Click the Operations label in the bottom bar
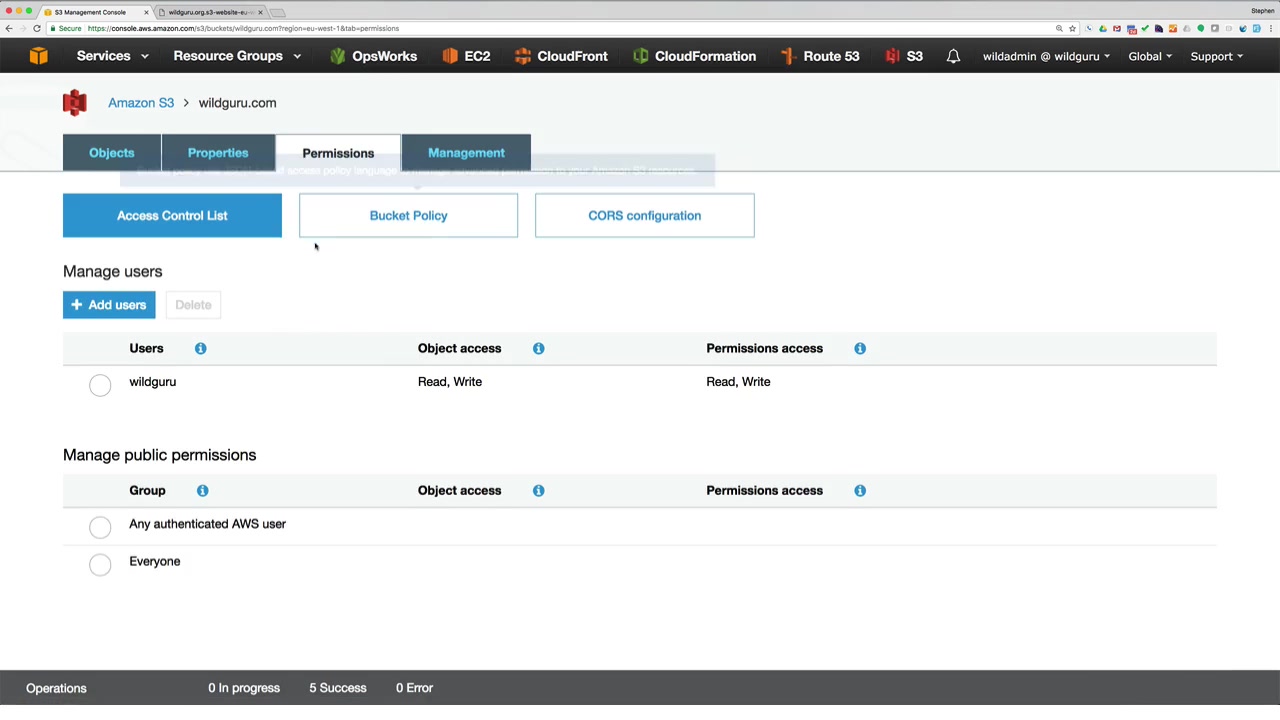The height and width of the screenshot is (720, 1280). click(56, 688)
